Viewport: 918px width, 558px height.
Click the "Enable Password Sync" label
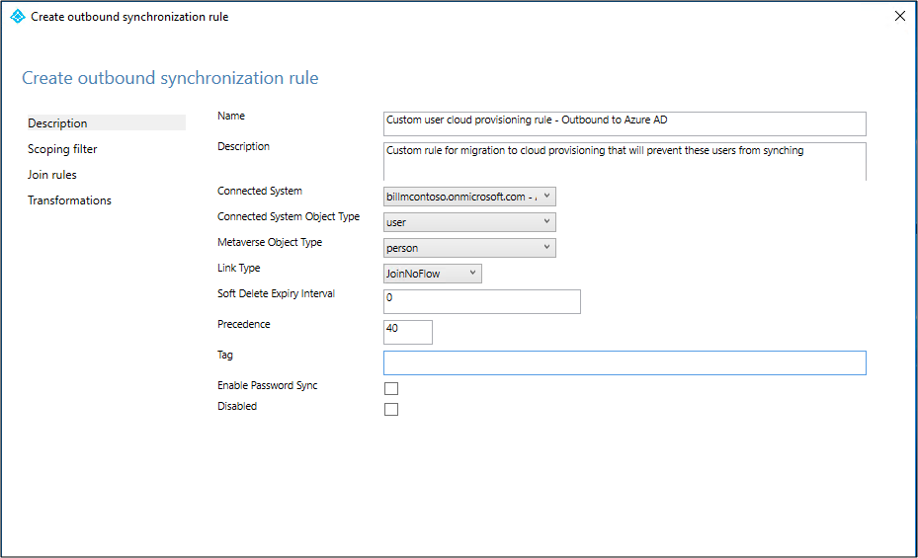tap(267, 385)
